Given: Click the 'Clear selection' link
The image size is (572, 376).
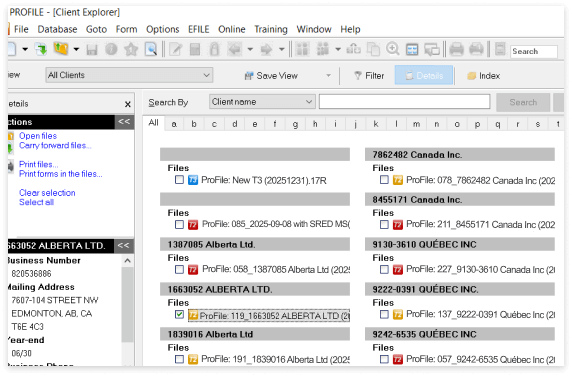Looking at the screenshot, I should [x=47, y=193].
